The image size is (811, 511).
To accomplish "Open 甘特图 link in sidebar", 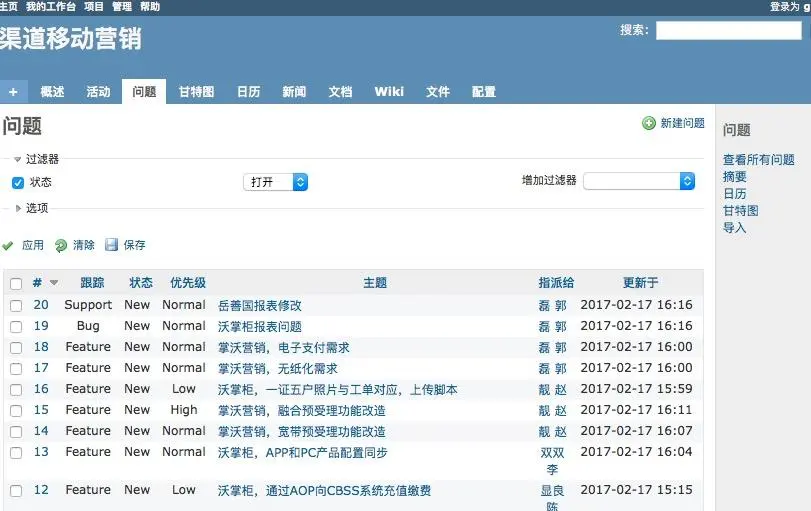I will tap(741, 211).
